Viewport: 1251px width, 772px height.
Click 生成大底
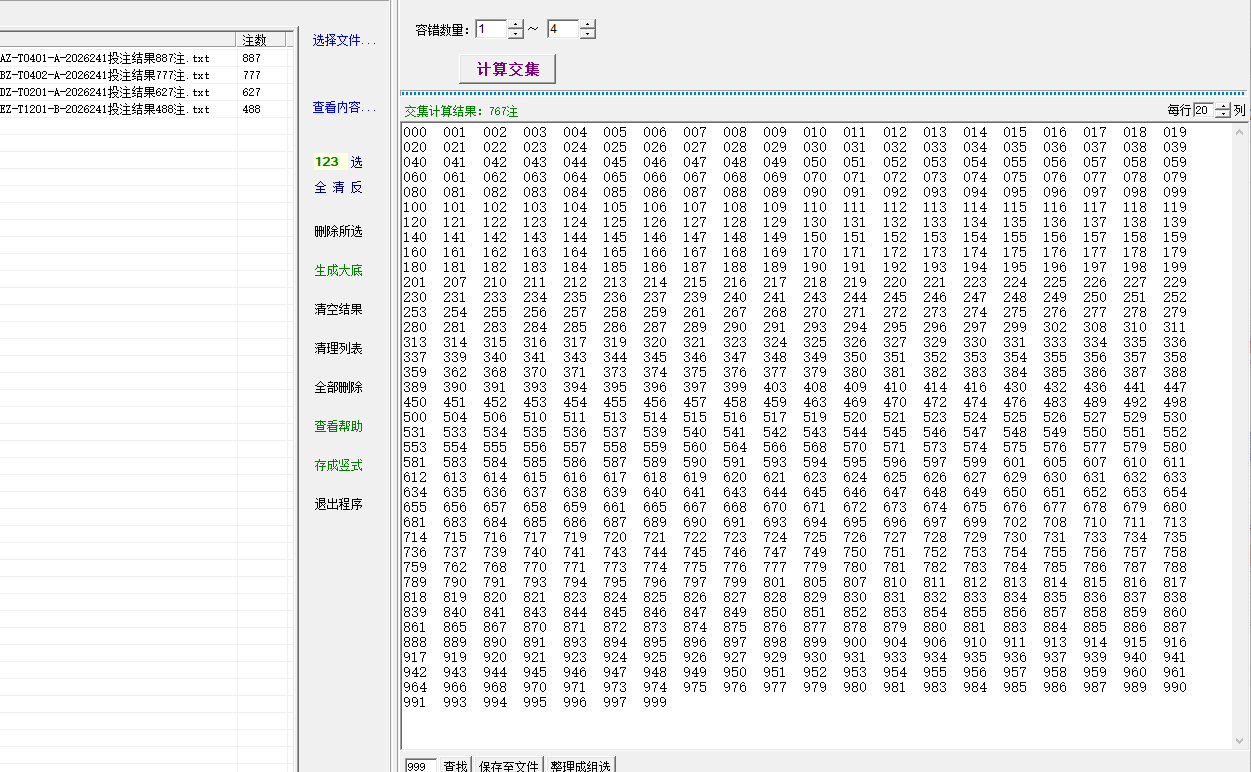[338, 270]
